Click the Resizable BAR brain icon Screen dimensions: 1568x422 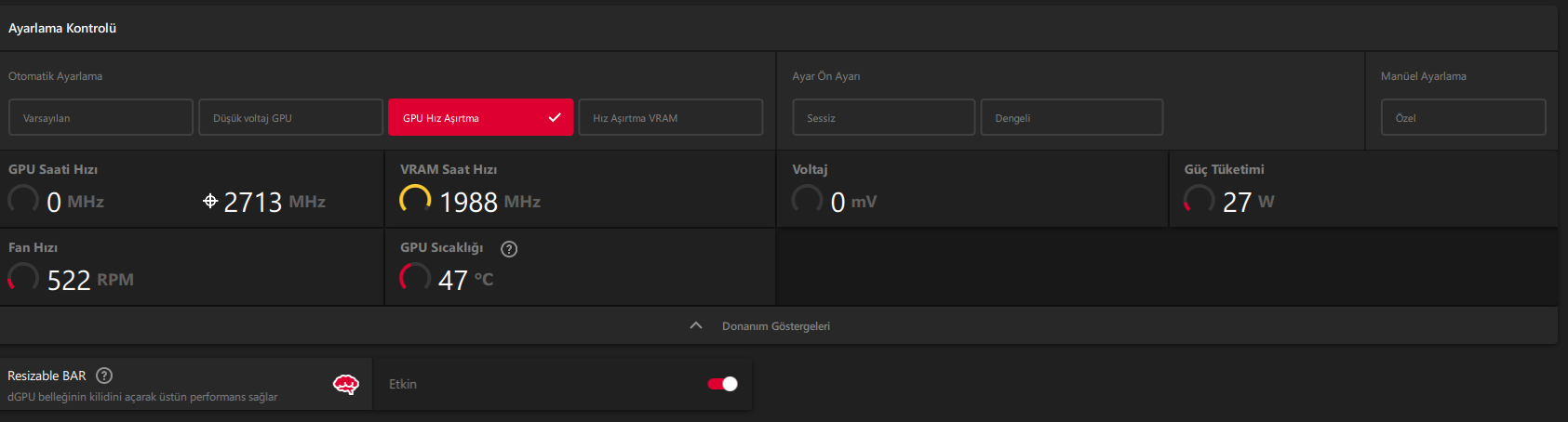click(x=345, y=385)
